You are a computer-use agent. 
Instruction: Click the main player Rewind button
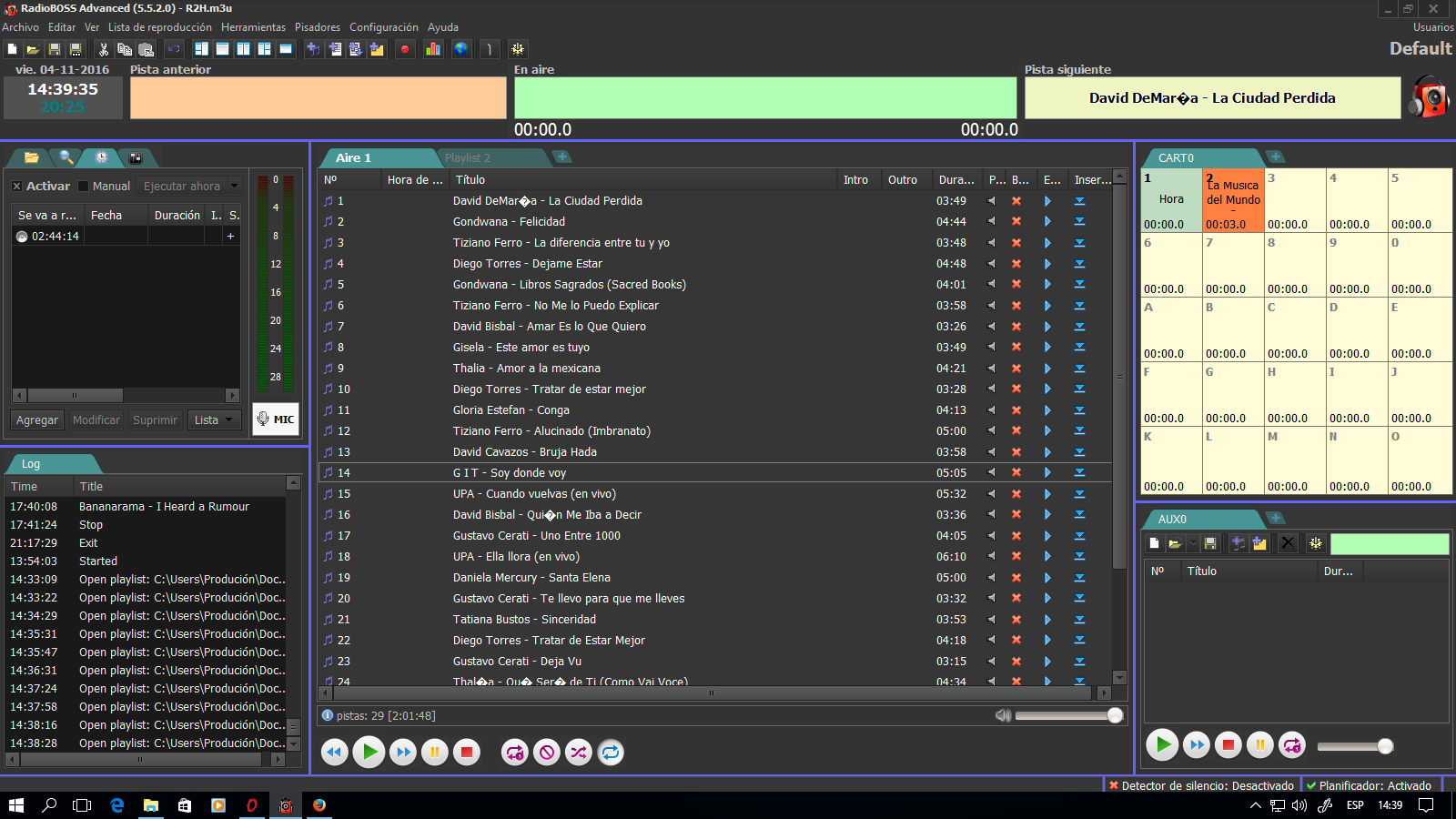coord(334,752)
